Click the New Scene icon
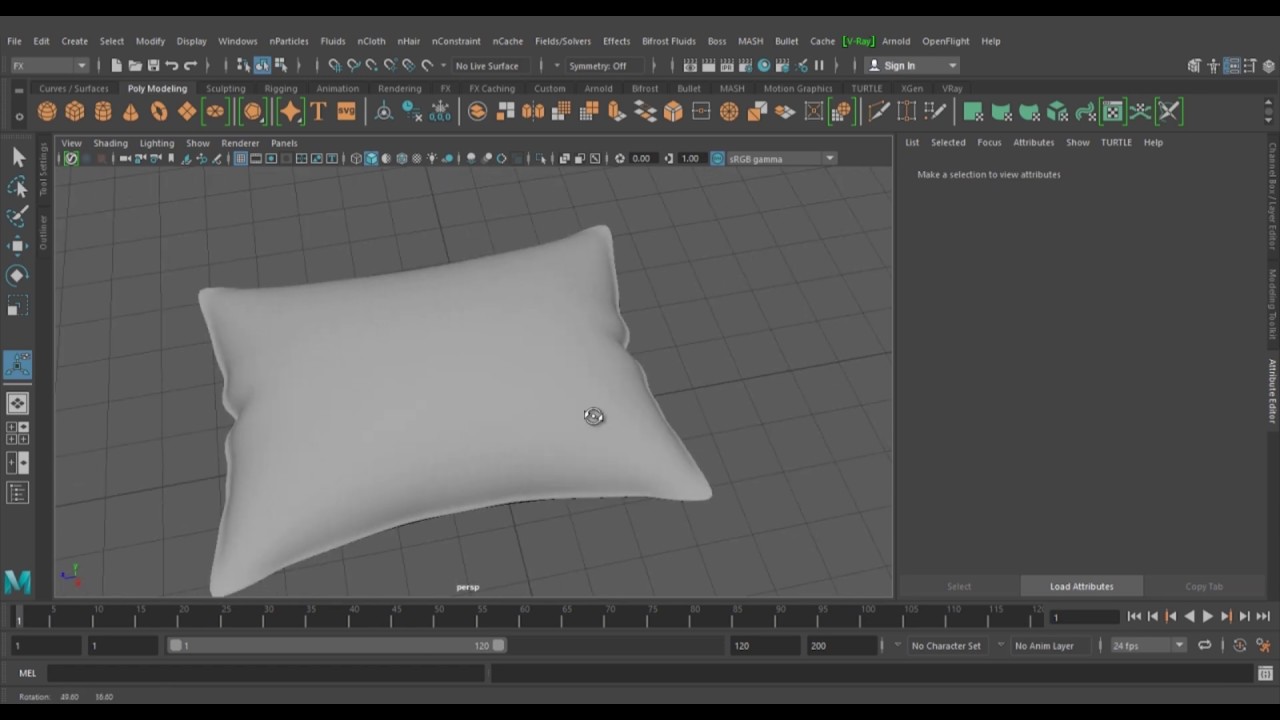The image size is (1280, 720). coord(116,66)
